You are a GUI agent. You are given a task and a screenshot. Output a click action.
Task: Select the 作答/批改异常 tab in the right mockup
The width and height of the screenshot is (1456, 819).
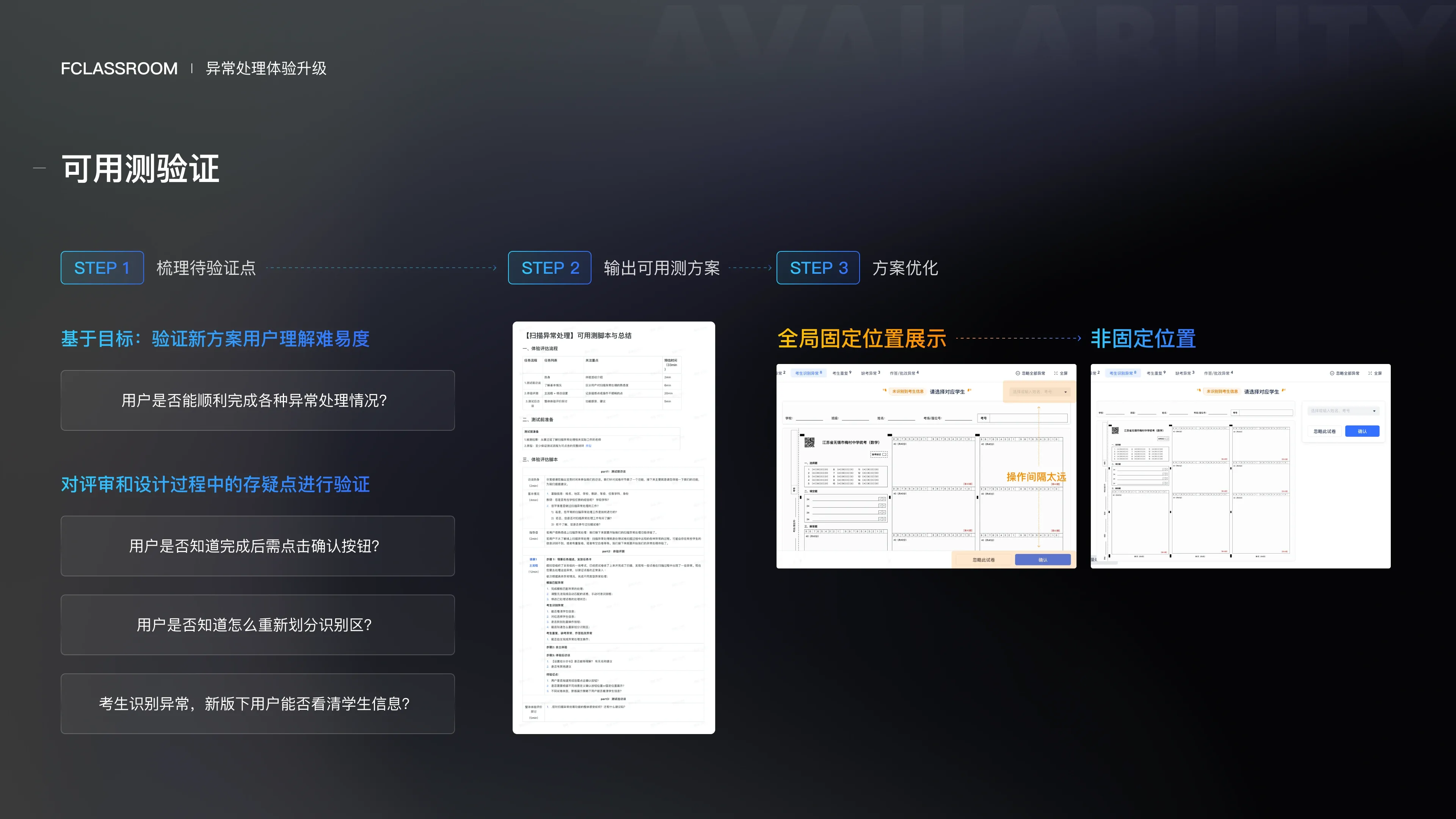tap(1219, 373)
